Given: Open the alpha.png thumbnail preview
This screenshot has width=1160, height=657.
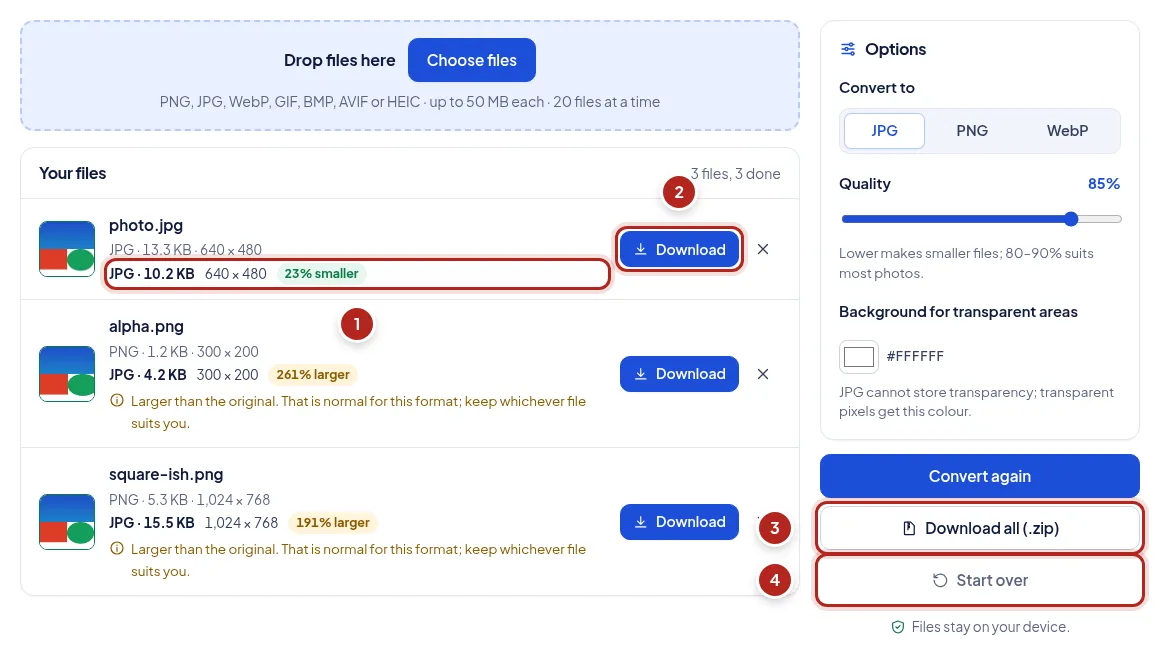Looking at the screenshot, I should [67, 374].
